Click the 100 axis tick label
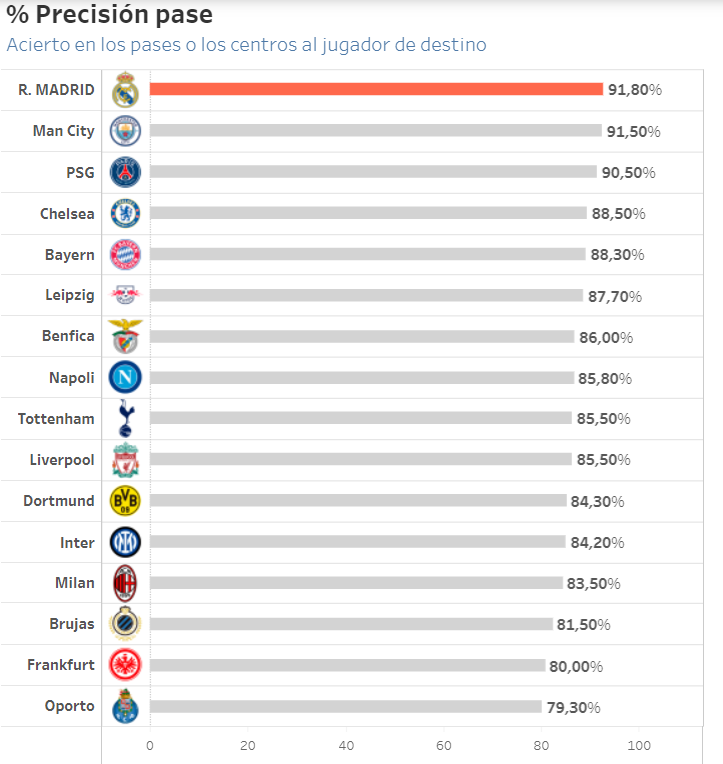Screen dimensions: 723x764 [x=639, y=746]
